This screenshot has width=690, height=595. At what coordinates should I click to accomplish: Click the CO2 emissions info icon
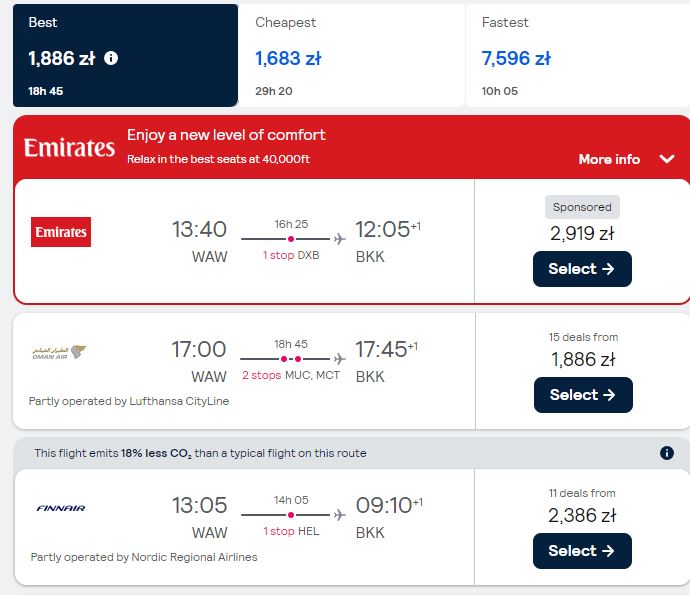[x=667, y=453]
